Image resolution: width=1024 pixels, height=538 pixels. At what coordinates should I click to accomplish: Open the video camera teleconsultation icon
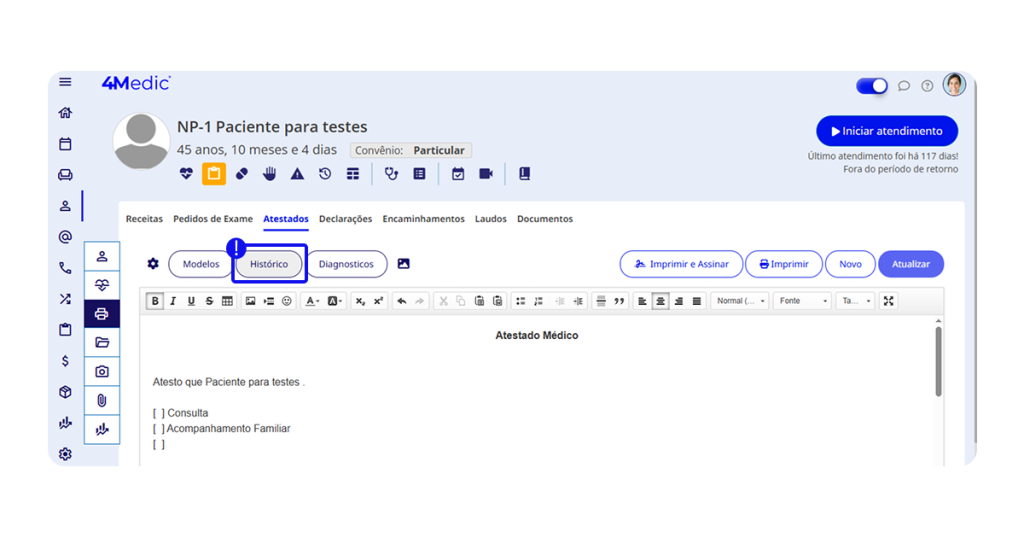[x=486, y=174]
